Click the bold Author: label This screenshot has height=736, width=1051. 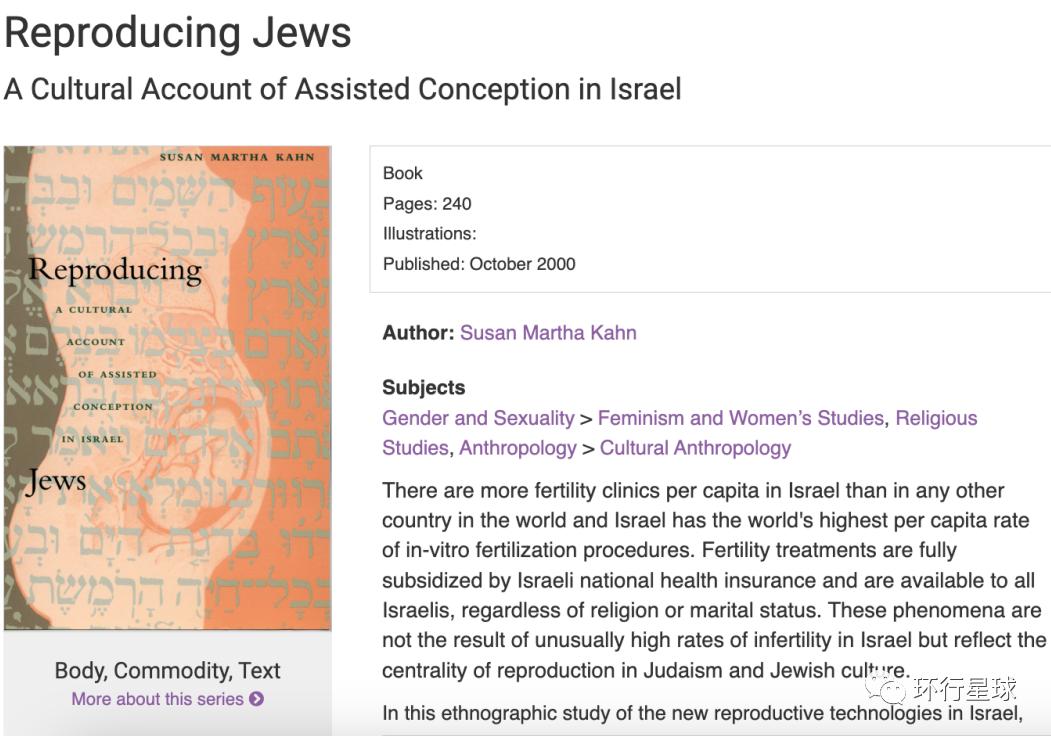[418, 333]
